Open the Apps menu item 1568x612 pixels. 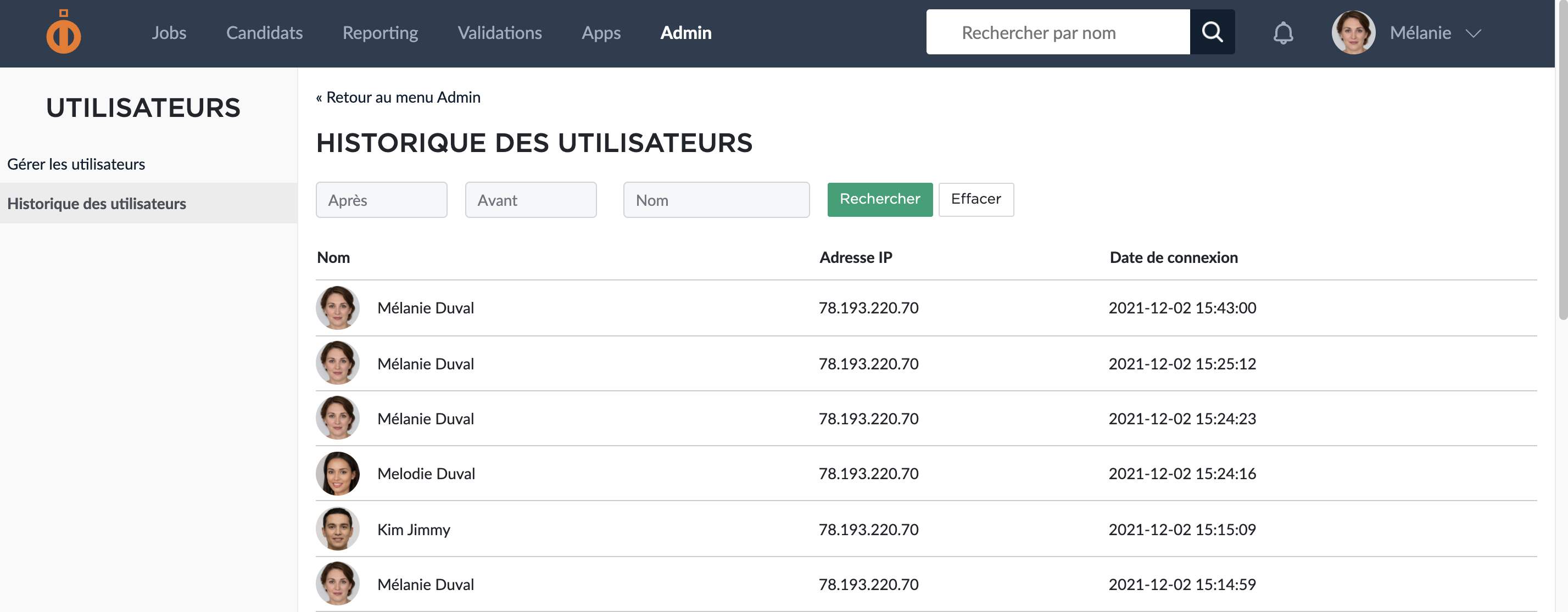601,33
